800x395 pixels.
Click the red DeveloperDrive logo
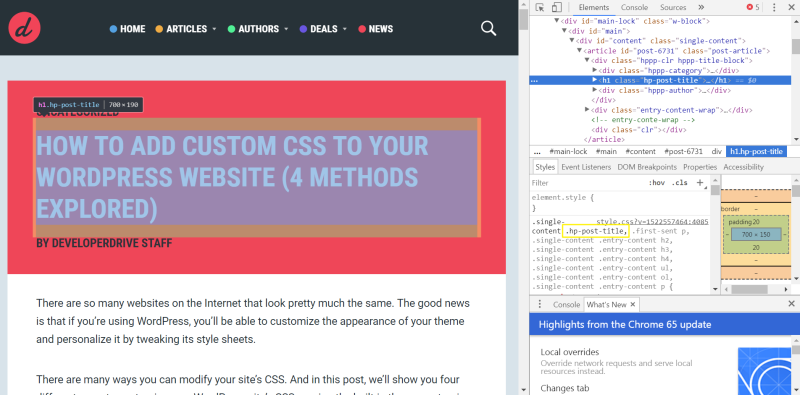24,28
